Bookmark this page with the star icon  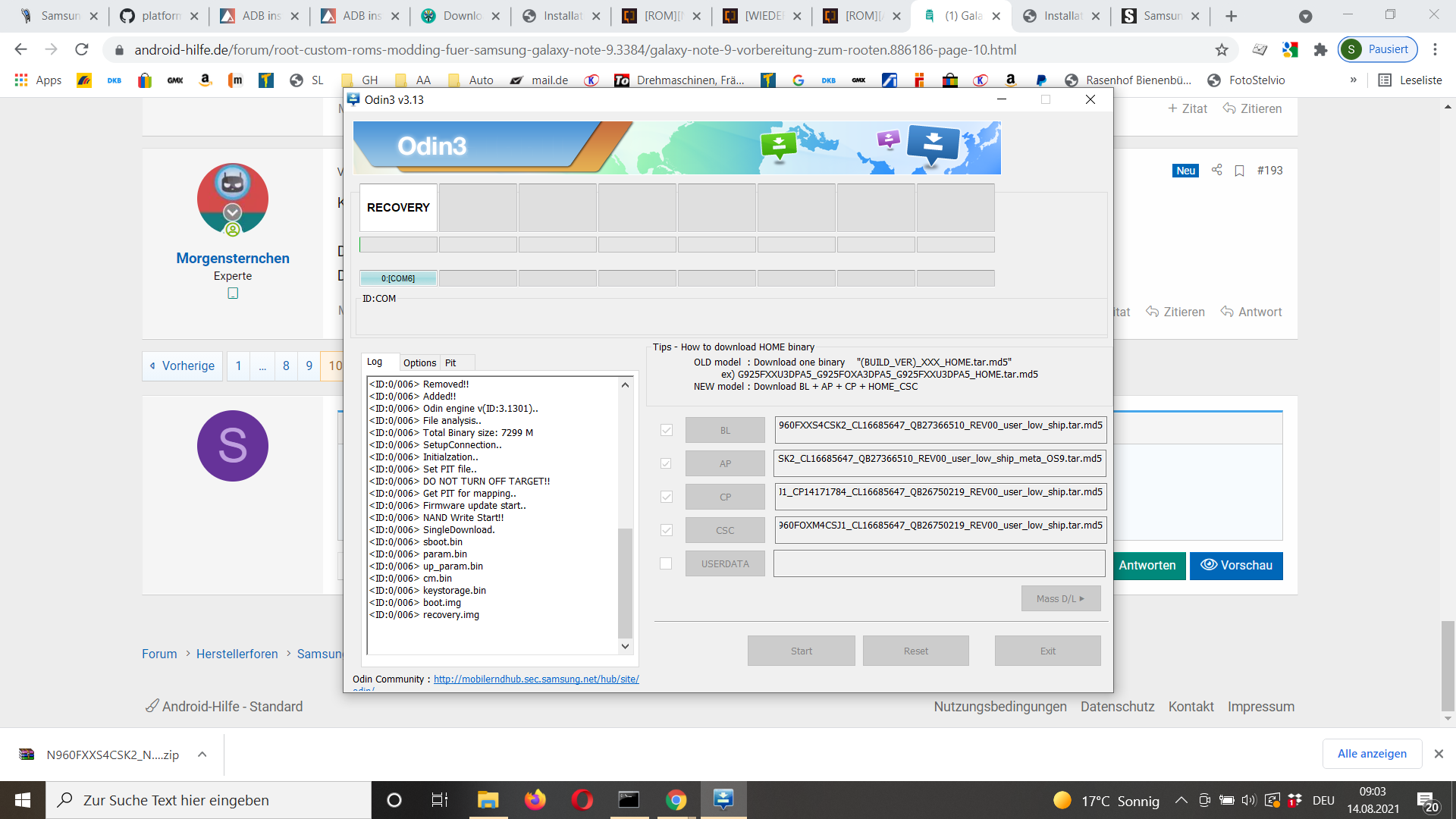pos(1221,50)
